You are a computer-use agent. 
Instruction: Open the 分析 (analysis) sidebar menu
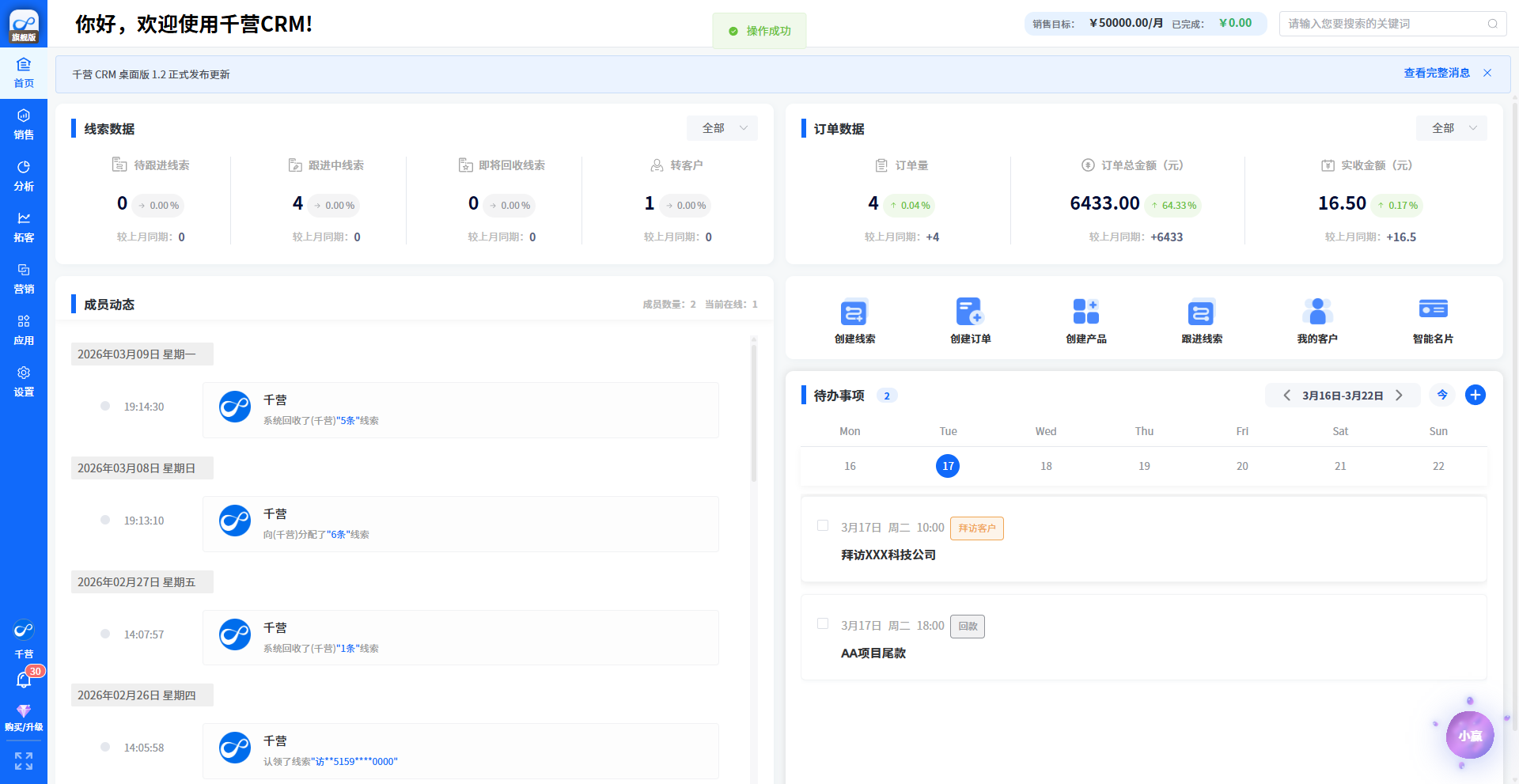pyautogui.click(x=24, y=176)
